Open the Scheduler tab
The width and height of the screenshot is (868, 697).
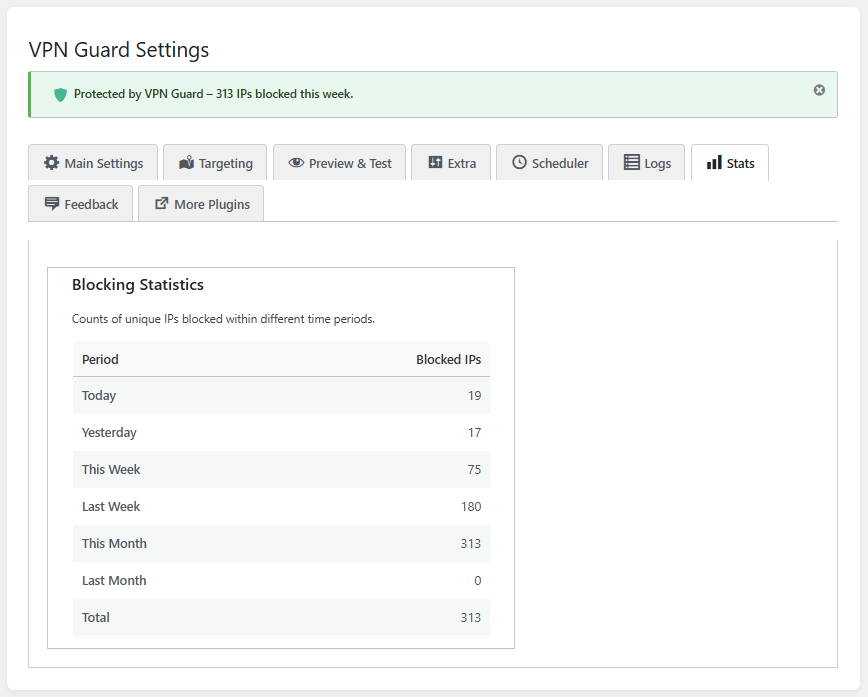click(549, 163)
